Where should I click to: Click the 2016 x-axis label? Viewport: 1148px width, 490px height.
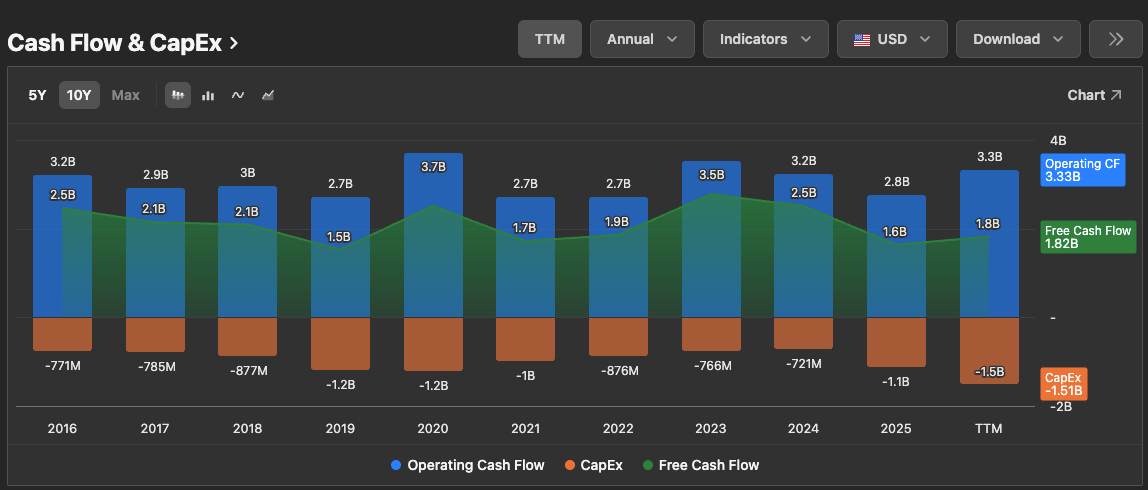[x=62, y=428]
